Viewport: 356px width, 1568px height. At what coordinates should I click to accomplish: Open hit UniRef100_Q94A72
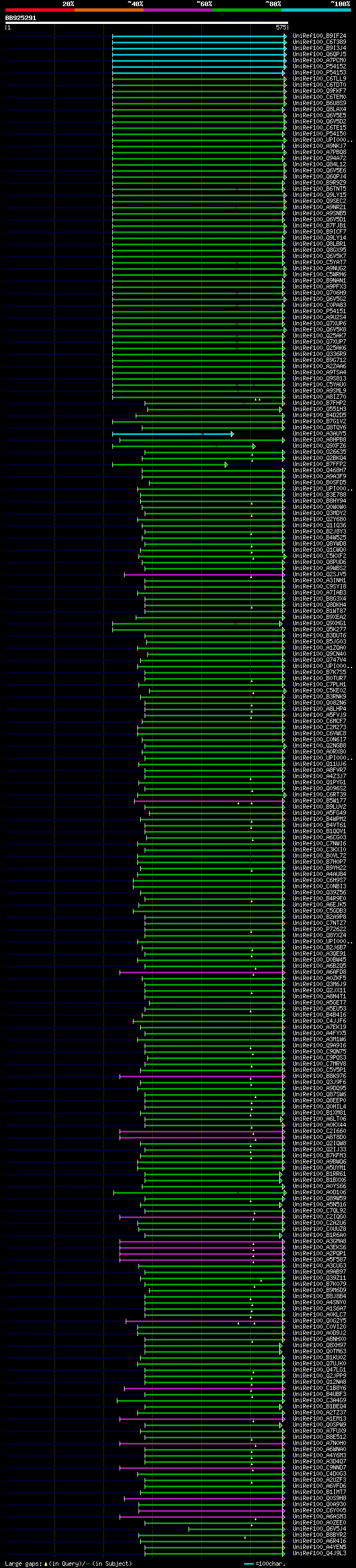tap(319, 159)
